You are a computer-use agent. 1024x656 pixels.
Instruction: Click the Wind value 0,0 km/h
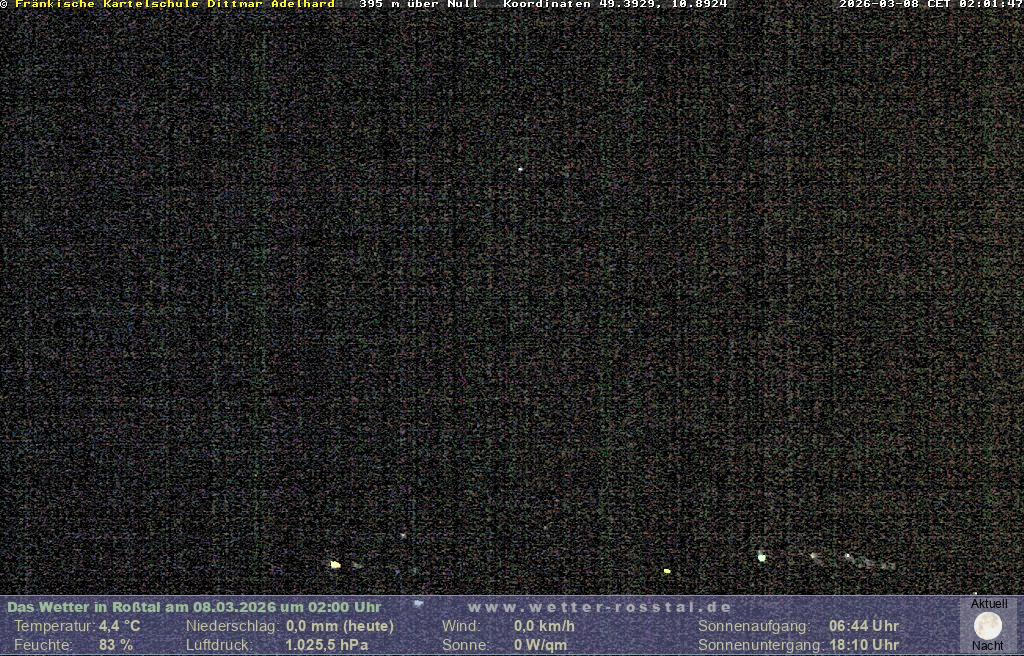544,626
